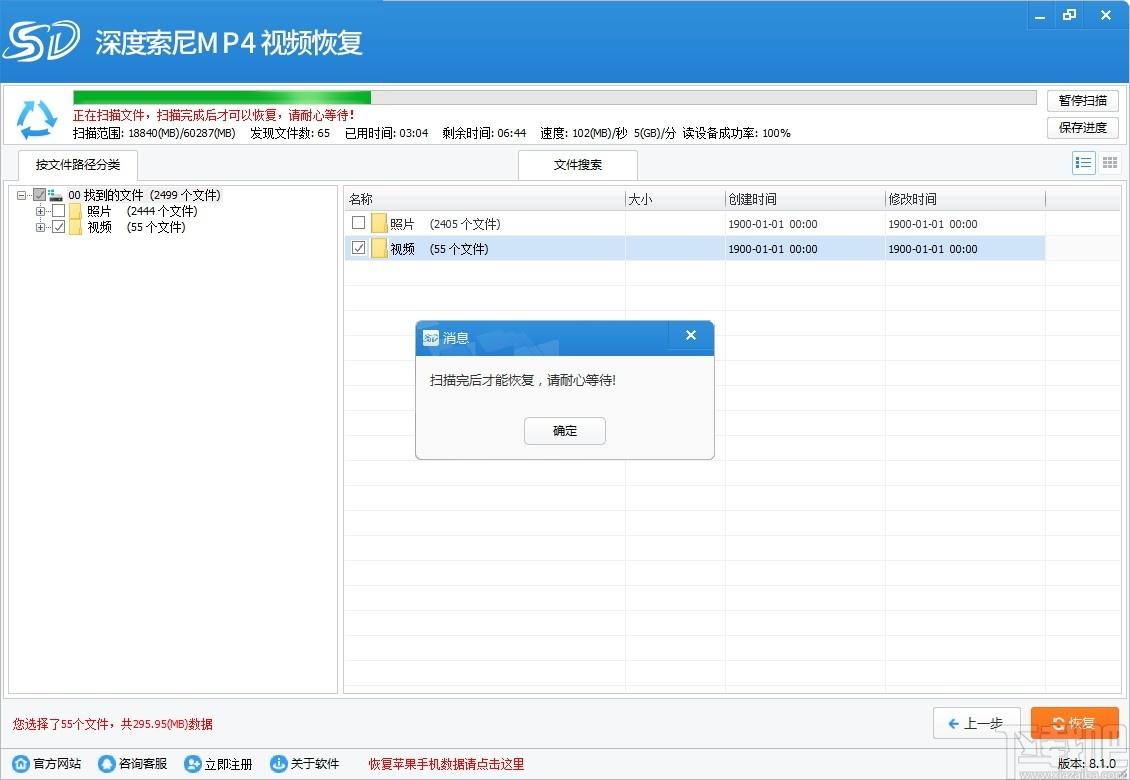Screen dimensions: 1130x780
Task: Select 找到的文件 (2499 个文件) tree row
Action: tap(145, 195)
